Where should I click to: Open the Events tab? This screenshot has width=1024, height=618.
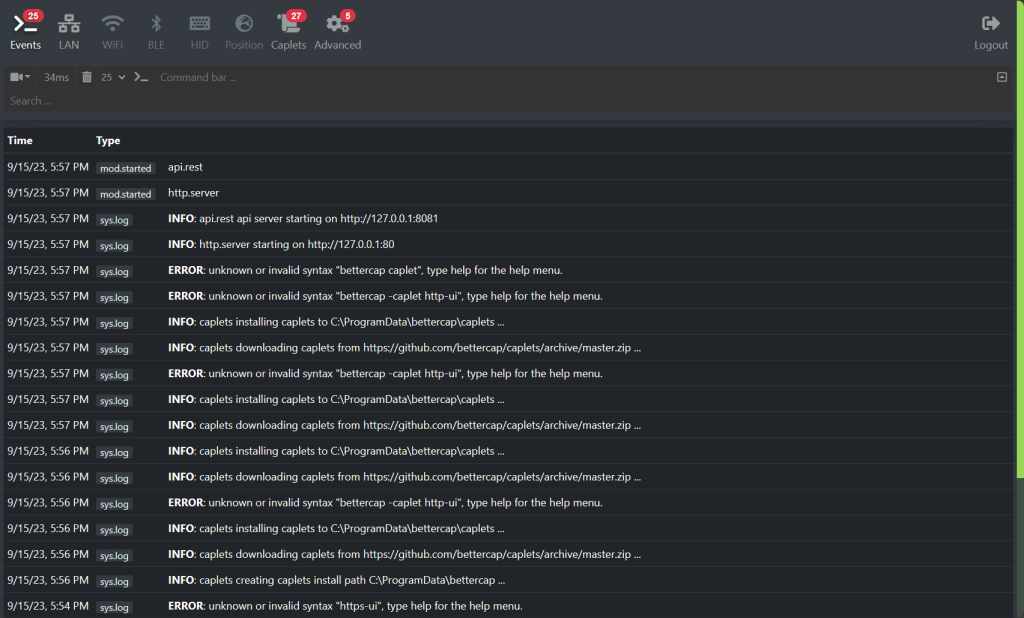pos(25,31)
